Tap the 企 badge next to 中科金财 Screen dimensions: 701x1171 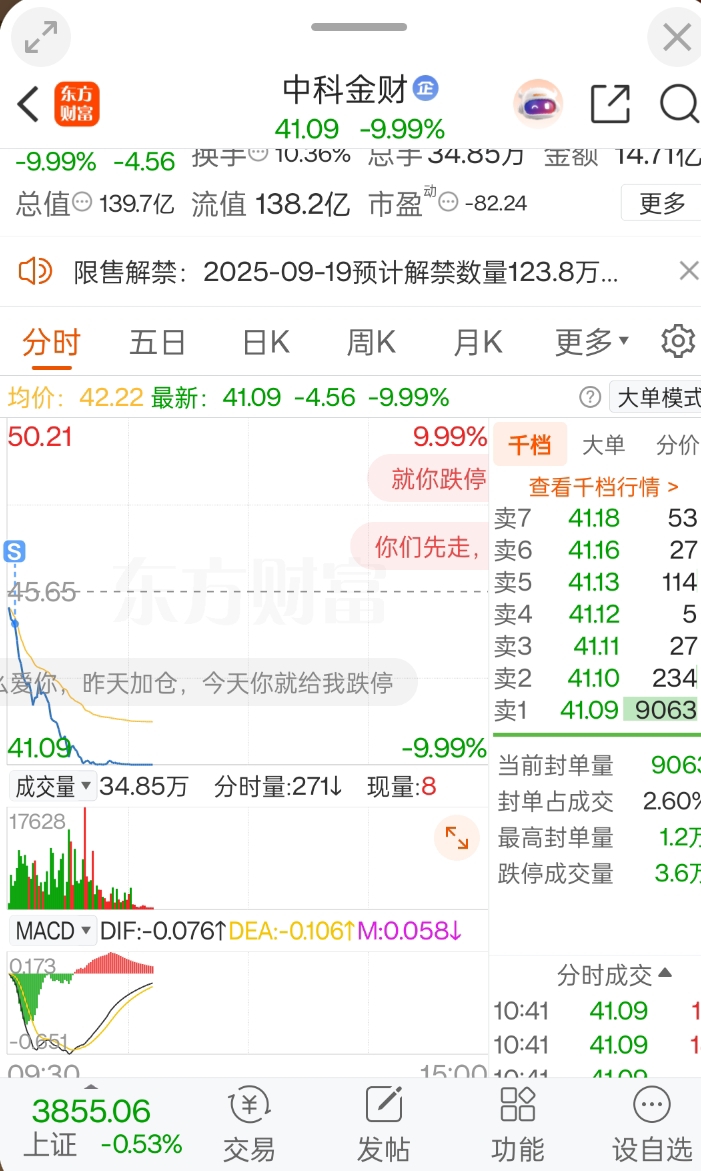tap(426, 88)
